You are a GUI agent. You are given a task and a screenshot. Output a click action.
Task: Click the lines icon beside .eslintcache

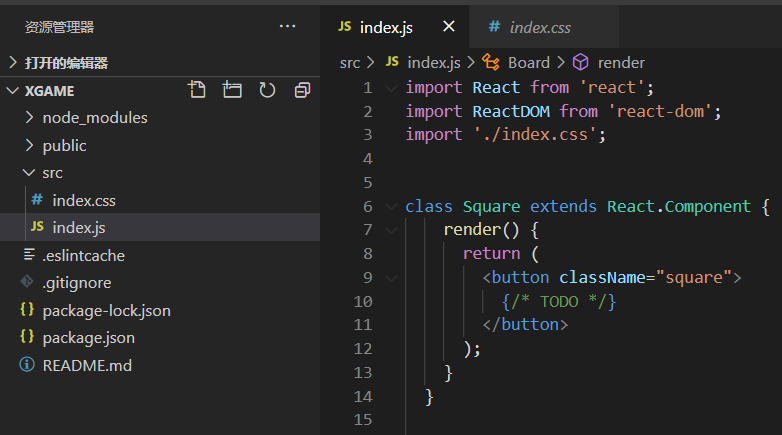tap(29, 254)
